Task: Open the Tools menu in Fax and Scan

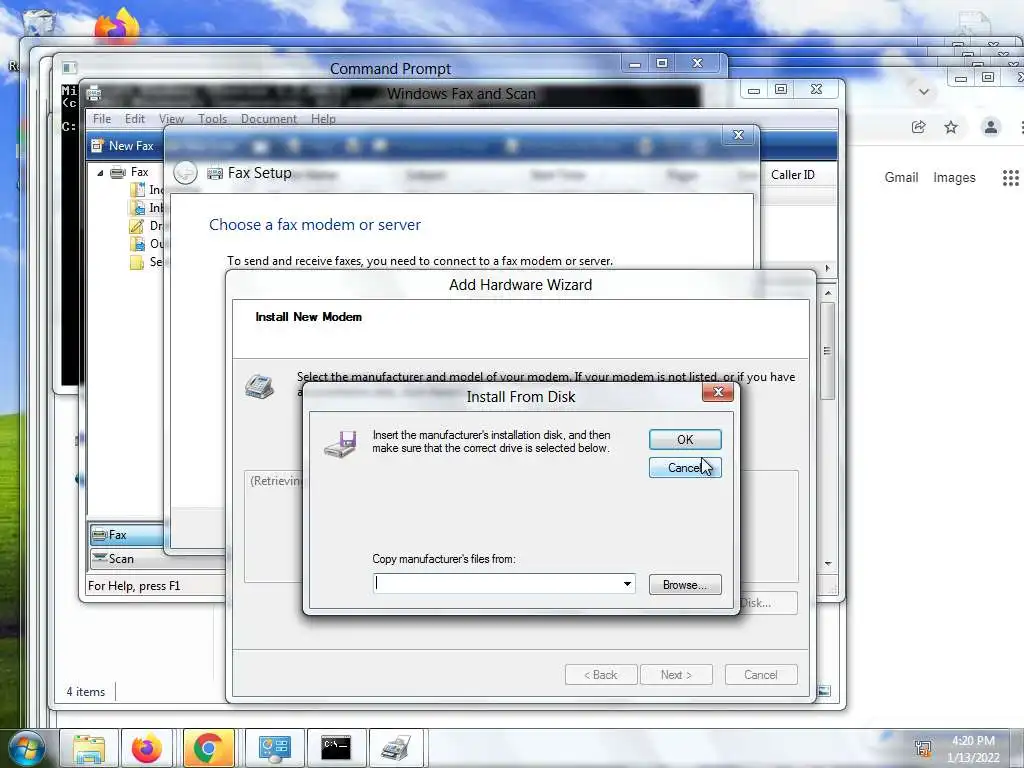Action: [x=212, y=119]
